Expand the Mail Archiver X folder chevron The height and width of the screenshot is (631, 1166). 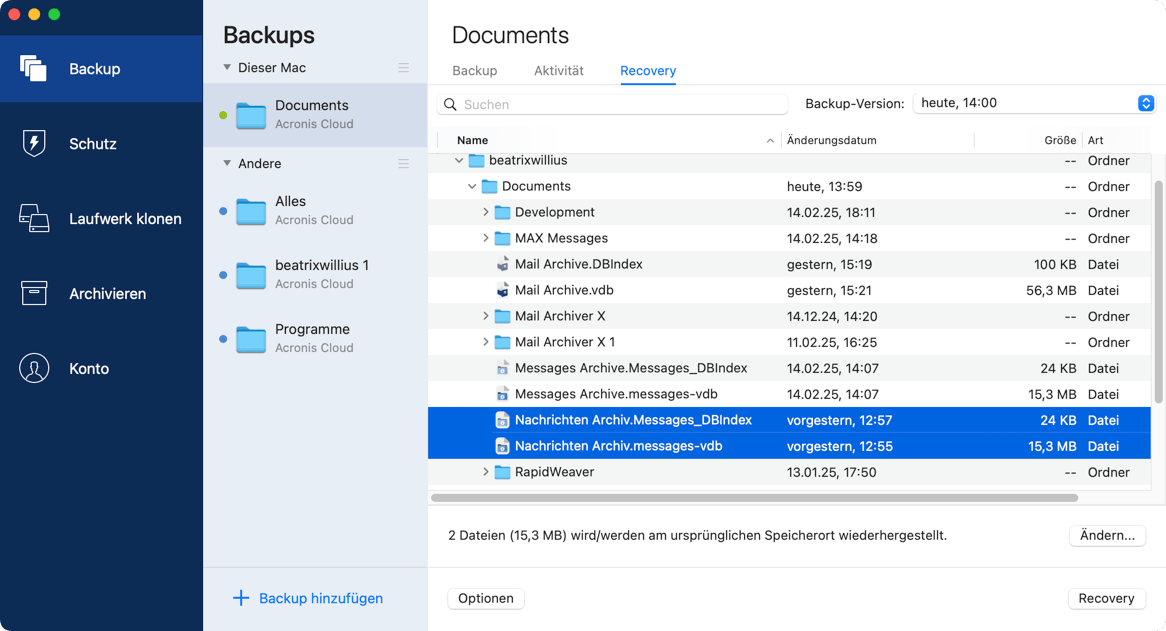[486, 317]
